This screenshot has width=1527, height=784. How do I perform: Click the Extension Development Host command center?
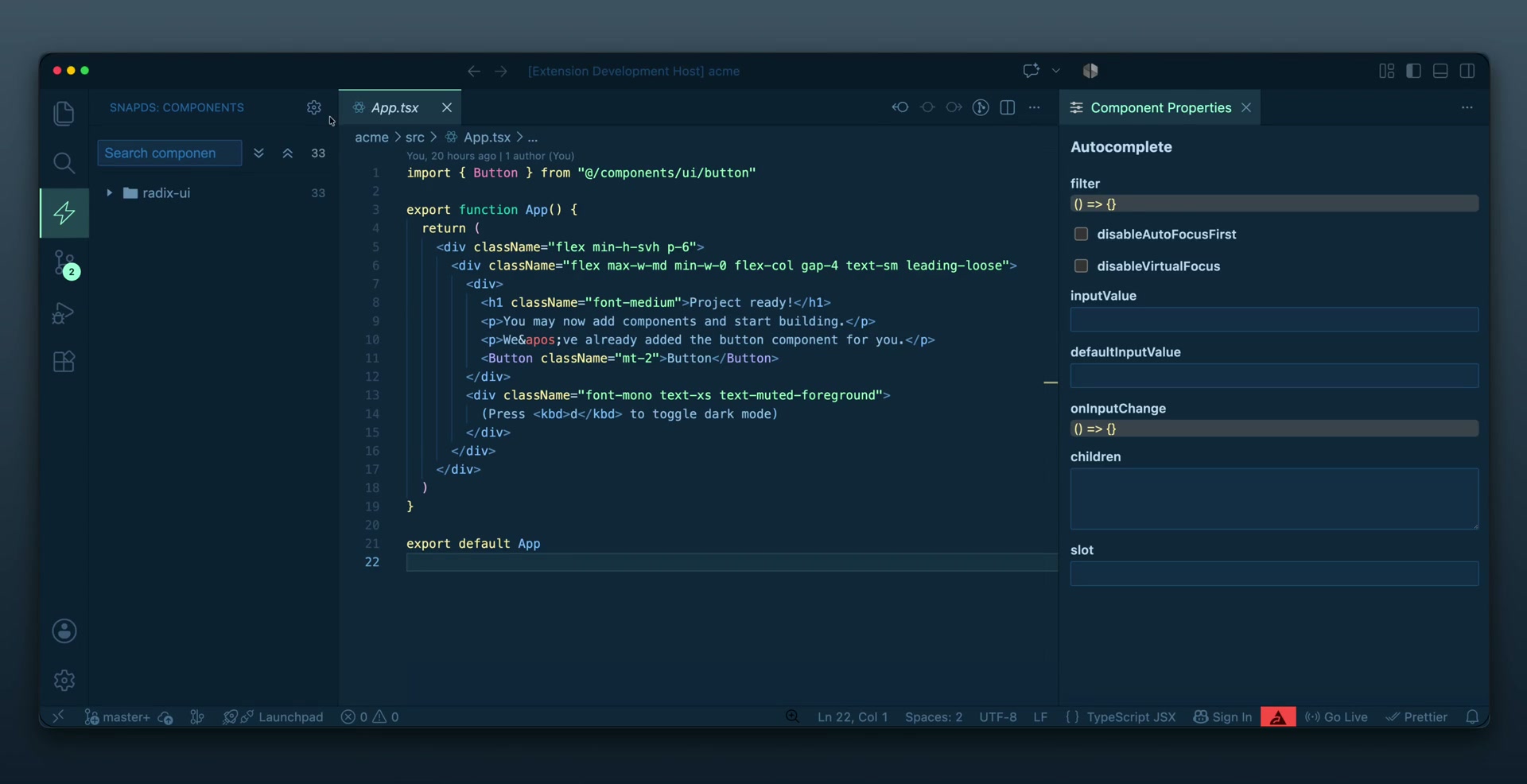634,71
